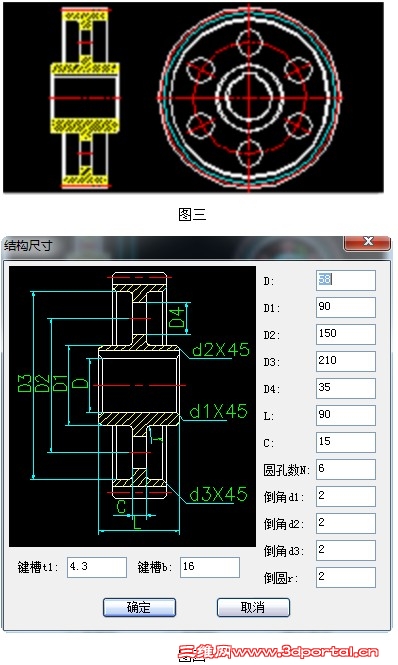This screenshot has width=398, height=665.
Task: Click the 倒圆r label
Action: click(x=281, y=578)
